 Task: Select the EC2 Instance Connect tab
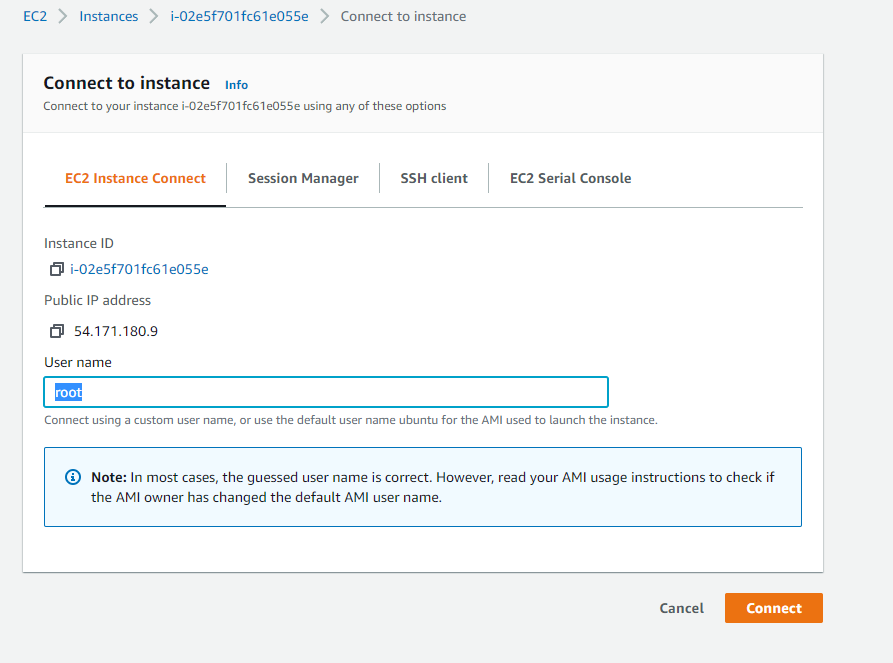coord(135,178)
